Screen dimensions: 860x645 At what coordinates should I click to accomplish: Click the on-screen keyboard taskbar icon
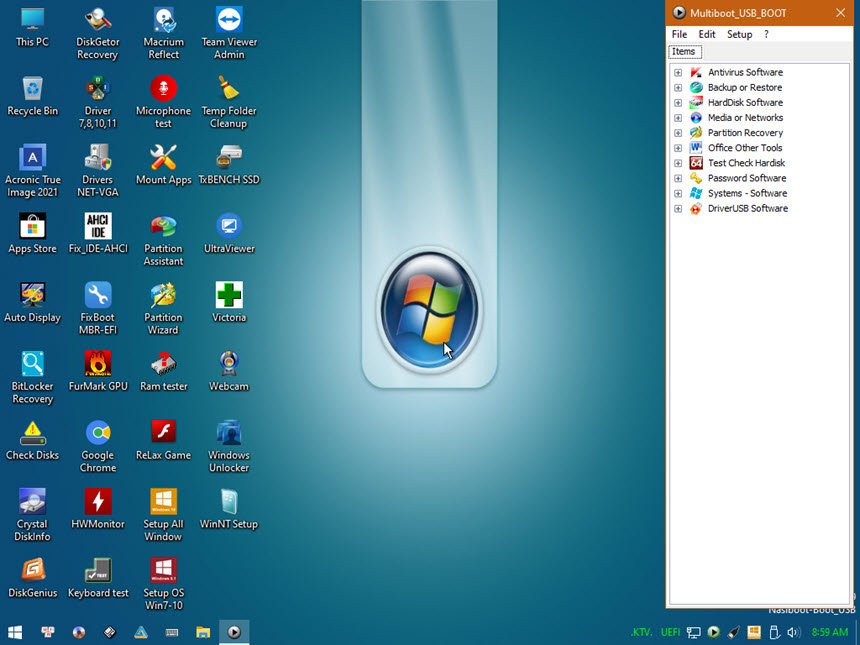click(x=172, y=632)
